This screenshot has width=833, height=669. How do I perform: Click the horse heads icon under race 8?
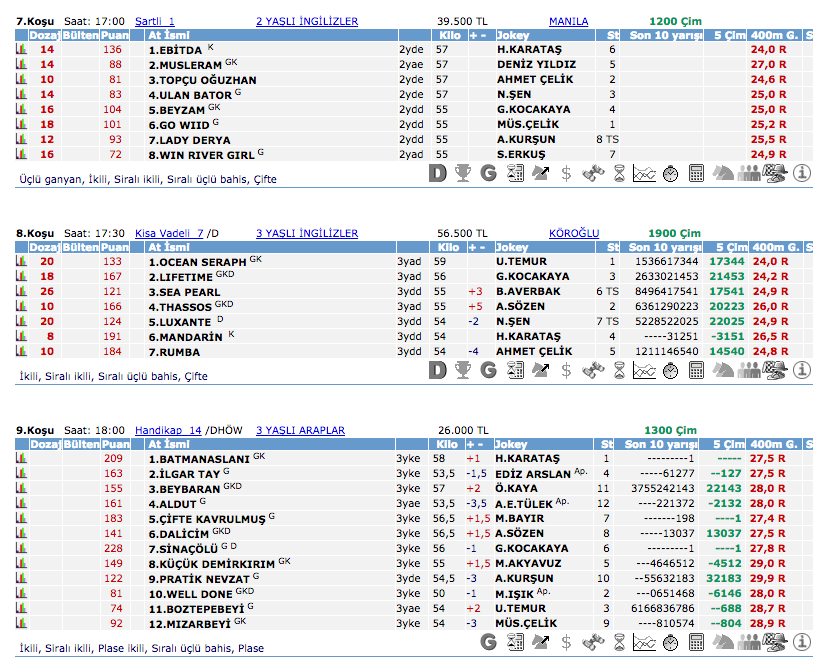[x=723, y=370]
